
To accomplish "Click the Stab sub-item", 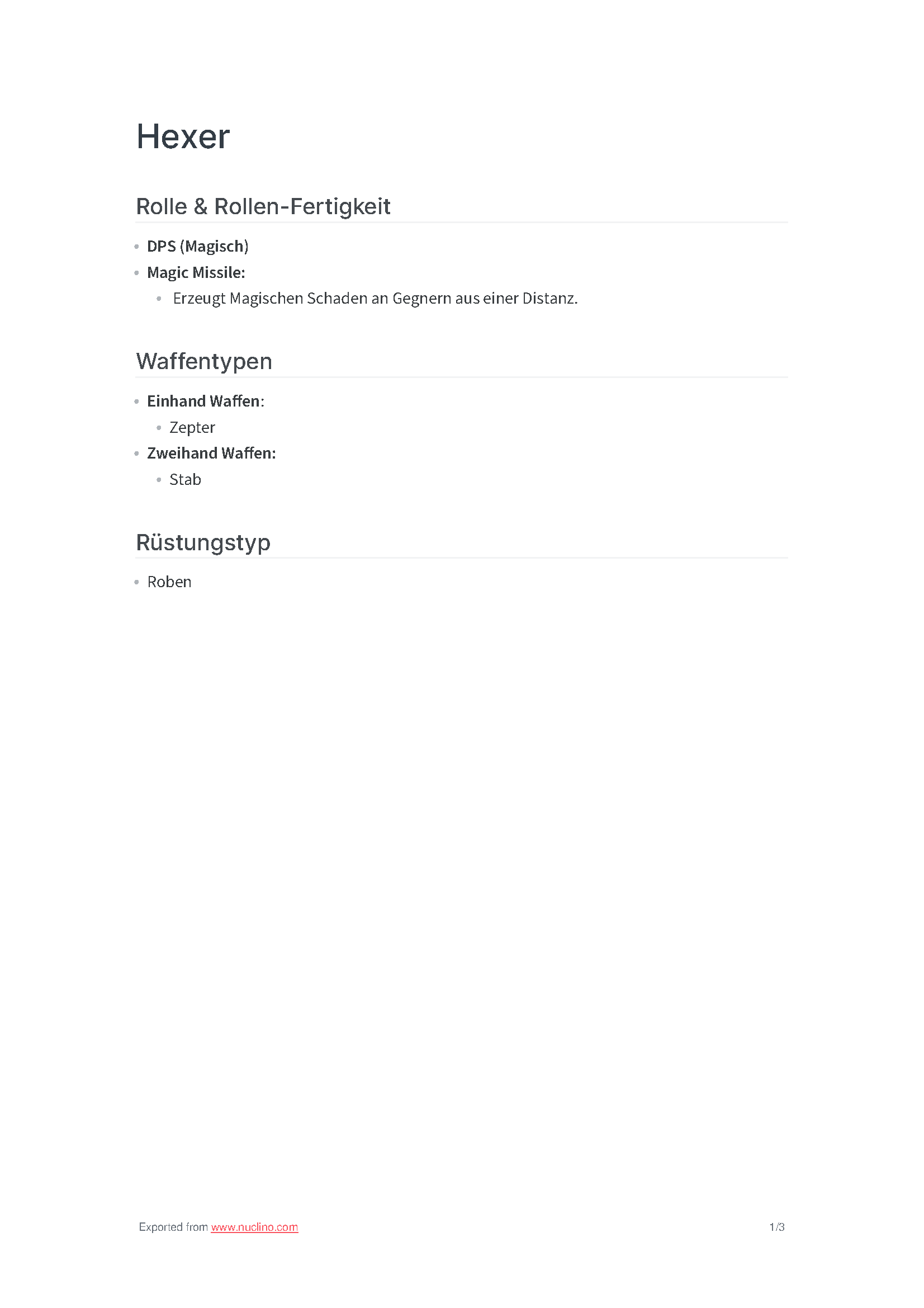I will pyautogui.click(x=185, y=479).
